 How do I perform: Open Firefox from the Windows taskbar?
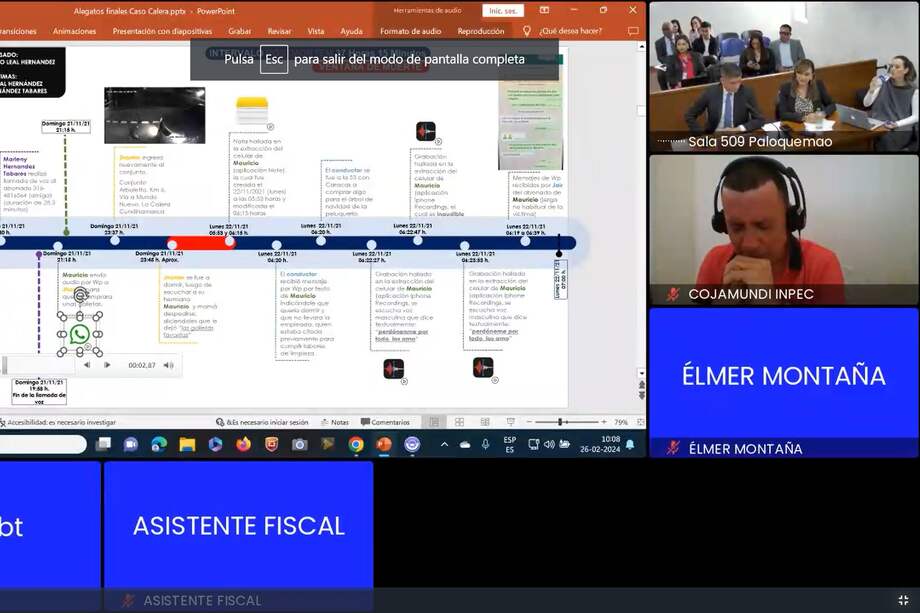pos(243,444)
